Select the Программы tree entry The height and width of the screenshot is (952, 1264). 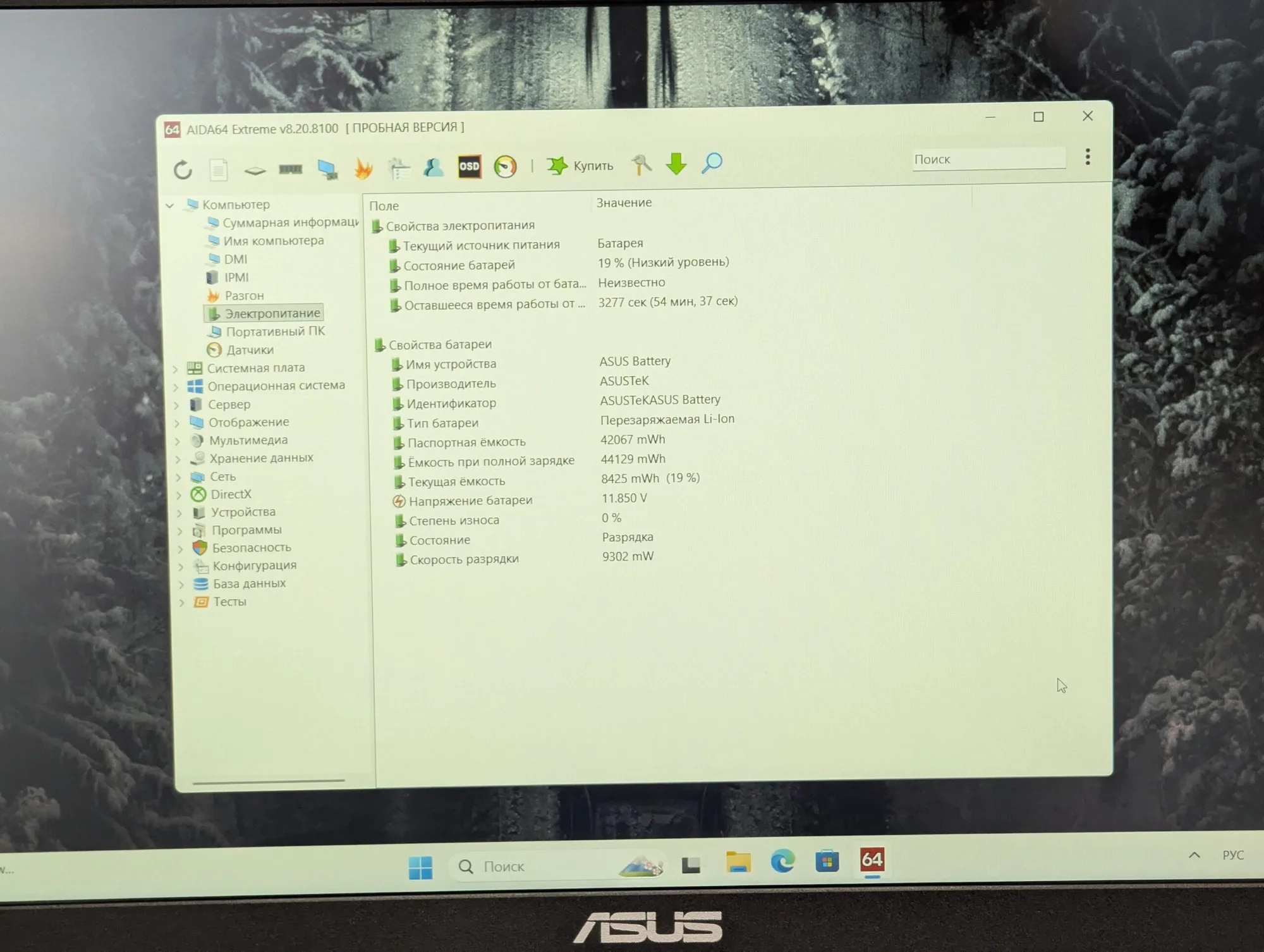[237, 530]
